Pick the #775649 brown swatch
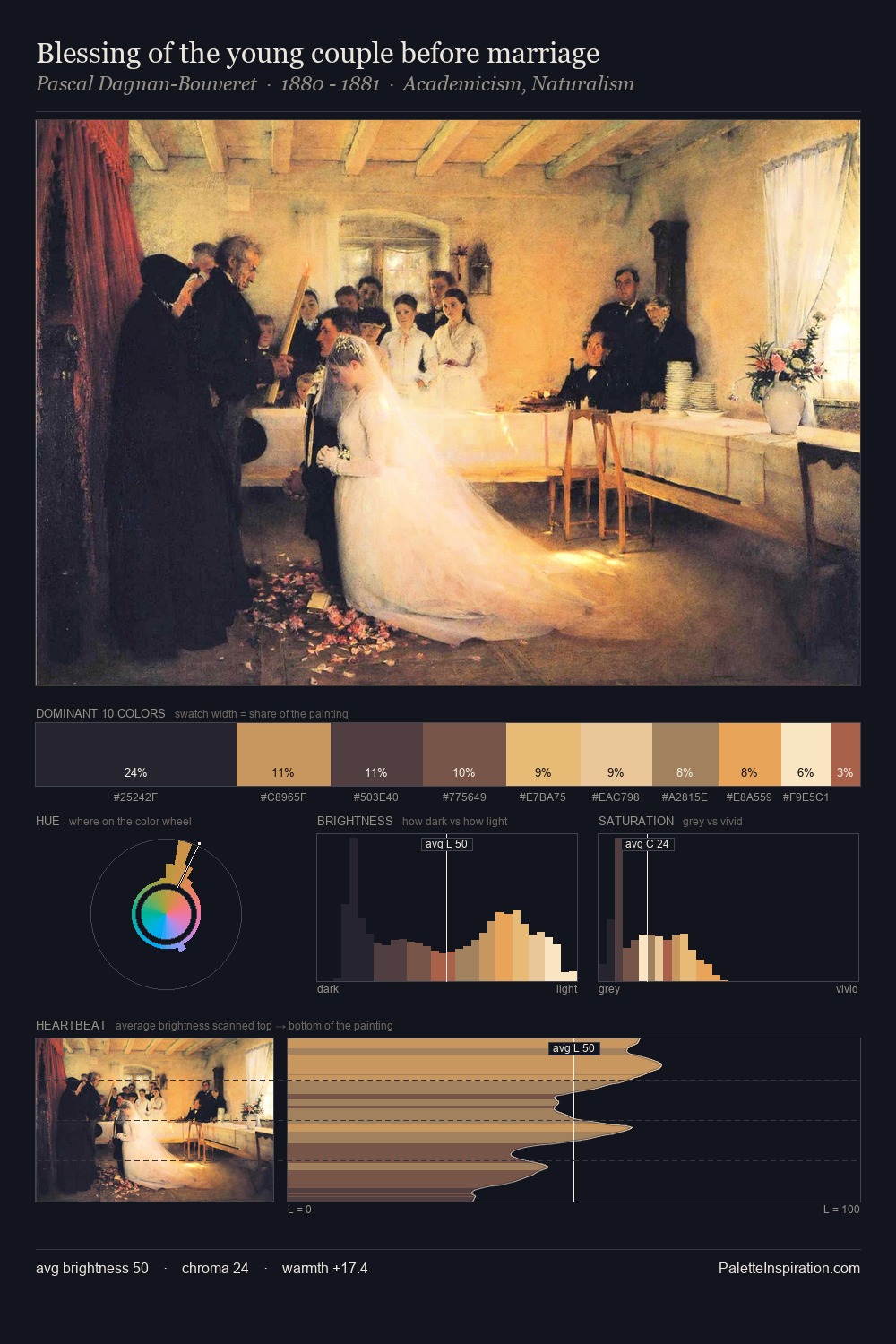 464,754
